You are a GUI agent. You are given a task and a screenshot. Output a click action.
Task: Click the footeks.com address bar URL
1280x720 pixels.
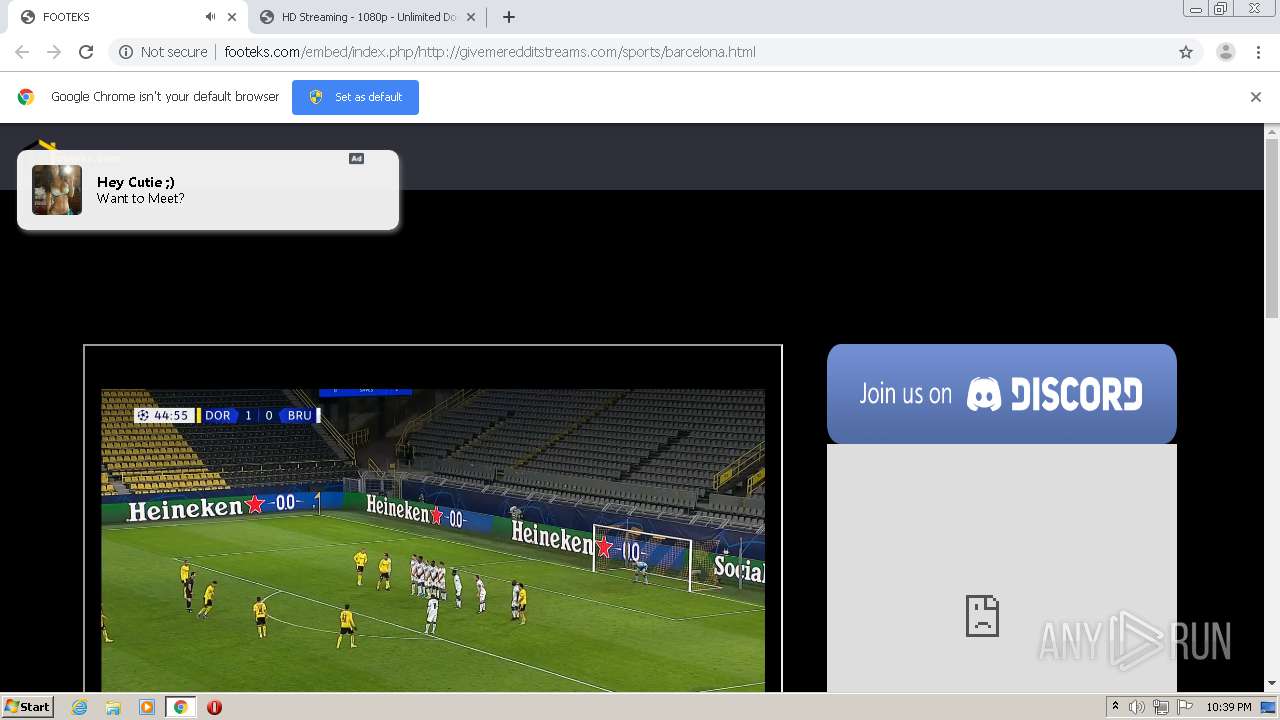coord(490,52)
